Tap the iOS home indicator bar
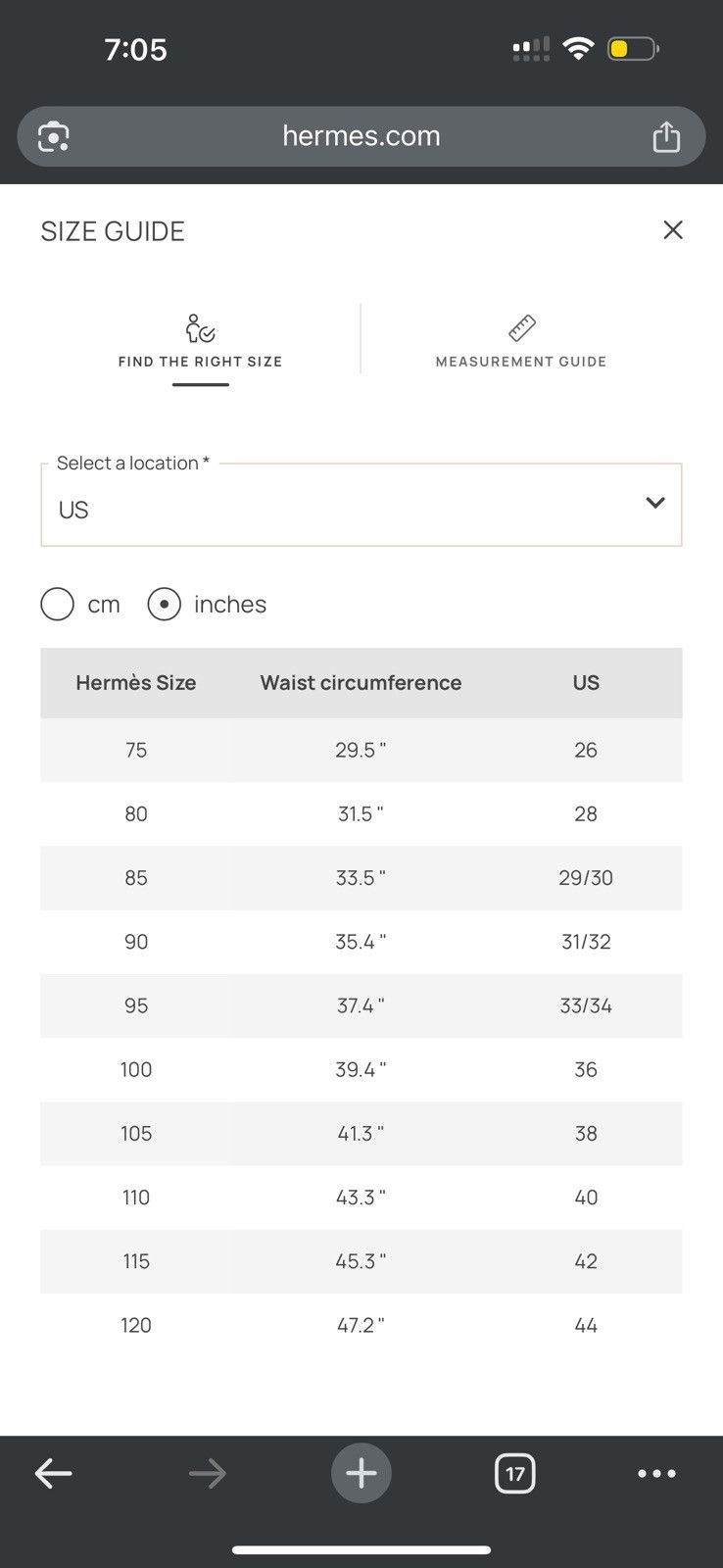The height and width of the screenshot is (1568, 723). click(x=361, y=1550)
